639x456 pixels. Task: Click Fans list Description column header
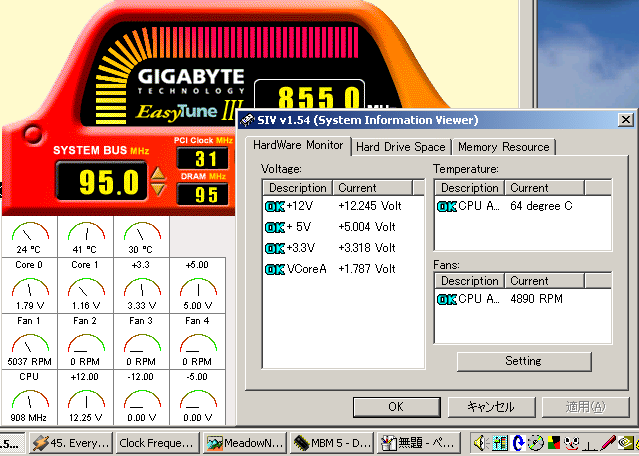pyautogui.click(x=470, y=281)
